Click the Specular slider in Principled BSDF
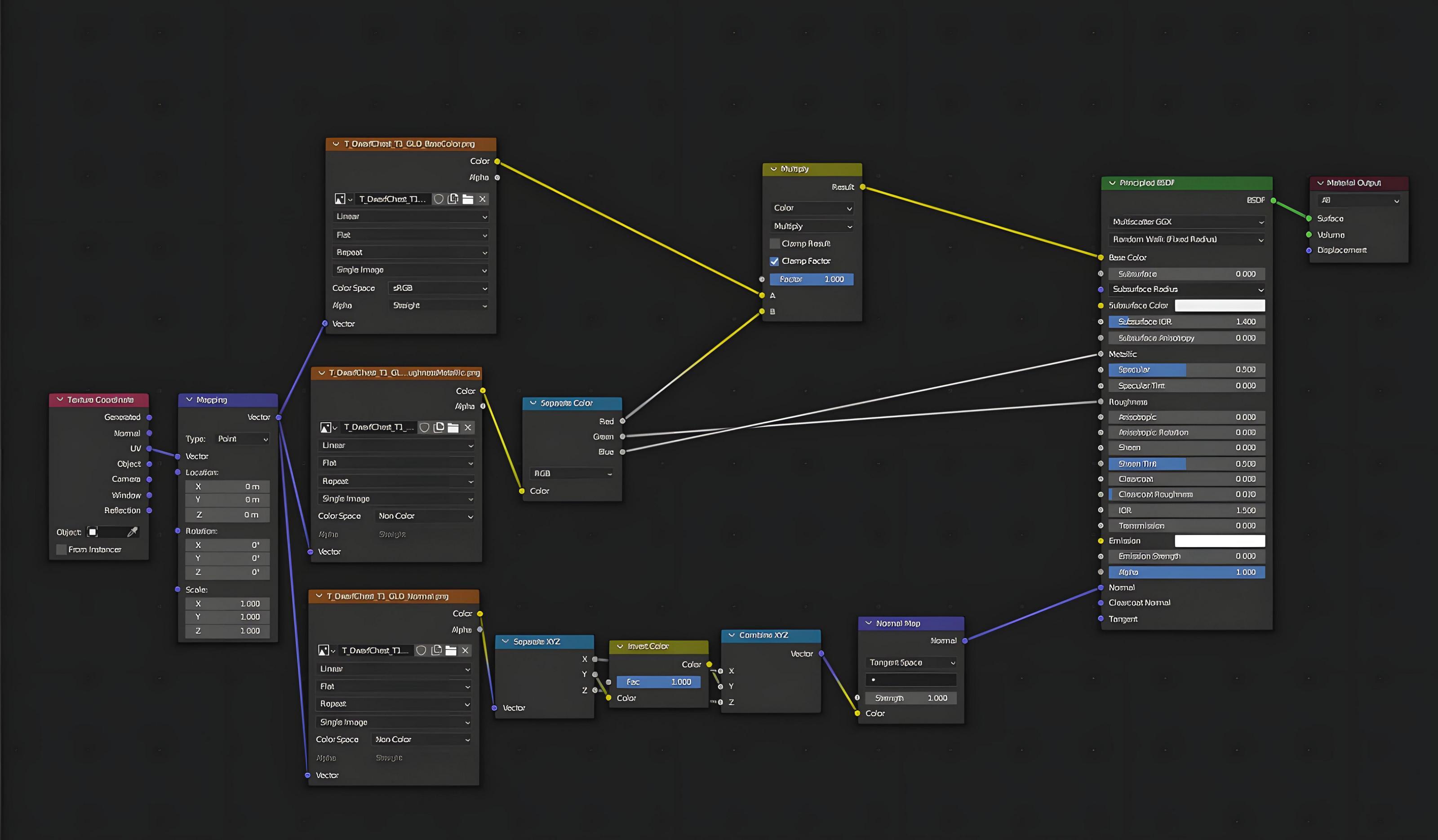Image resolution: width=1438 pixels, height=840 pixels. pos(1186,370)
